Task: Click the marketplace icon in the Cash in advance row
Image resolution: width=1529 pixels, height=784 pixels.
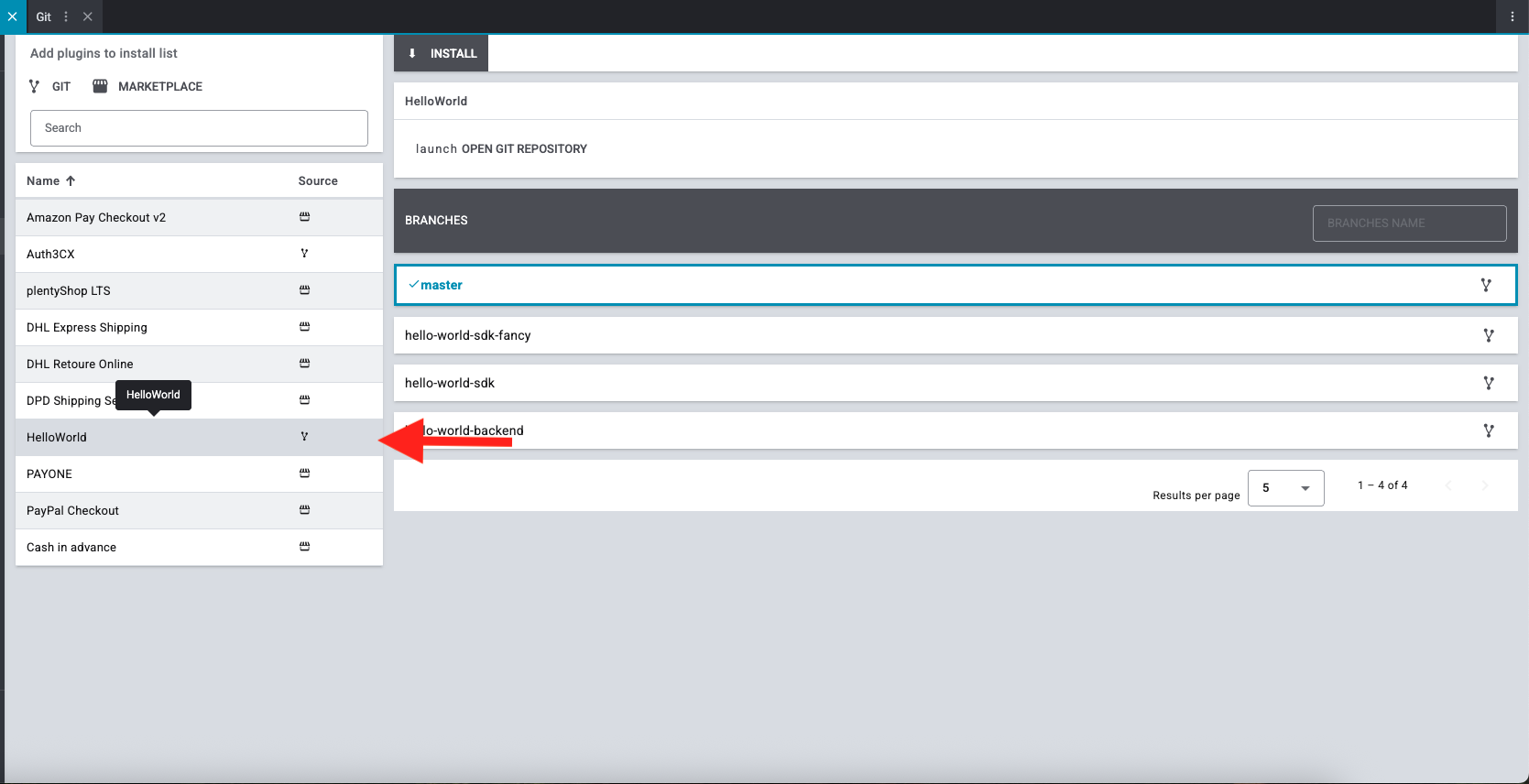Action: point(304,547)
